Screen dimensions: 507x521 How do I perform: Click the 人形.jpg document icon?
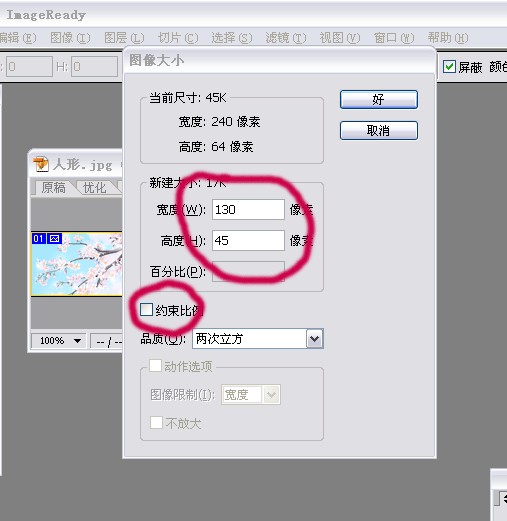pos(41,165)
